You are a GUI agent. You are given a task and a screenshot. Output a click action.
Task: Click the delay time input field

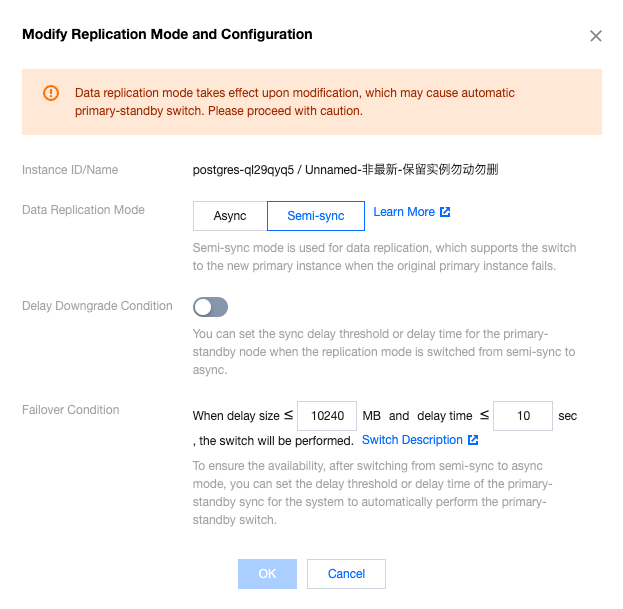[522, 416]
